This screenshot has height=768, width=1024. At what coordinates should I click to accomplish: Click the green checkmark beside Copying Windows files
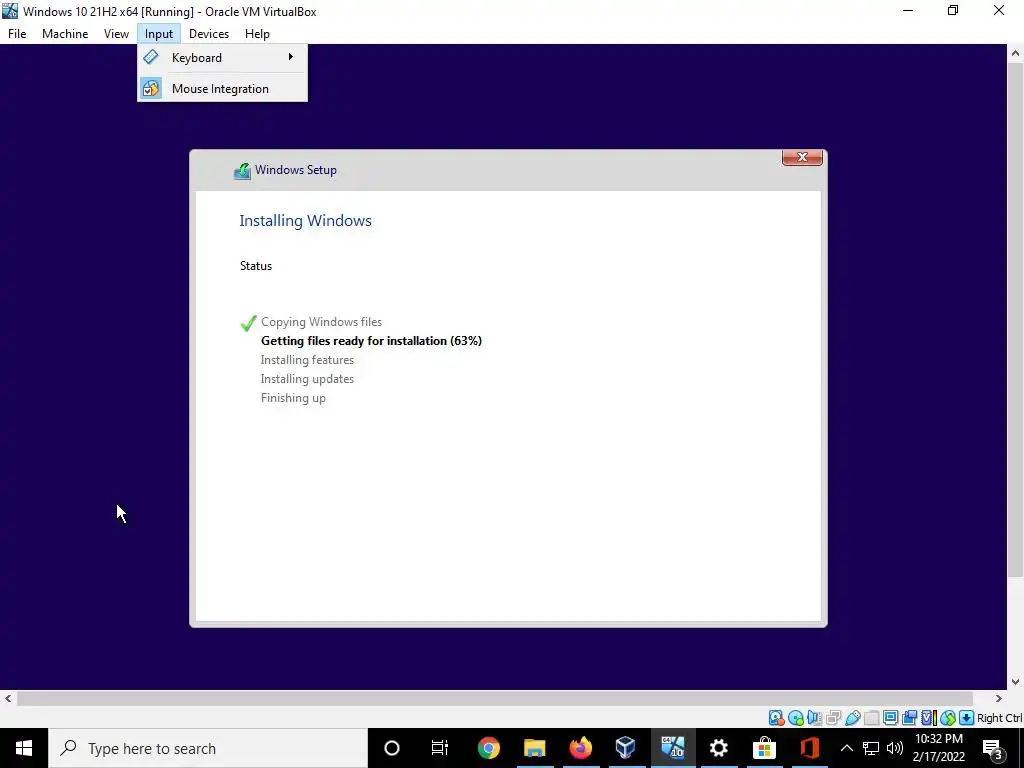(x=248, y=323)
